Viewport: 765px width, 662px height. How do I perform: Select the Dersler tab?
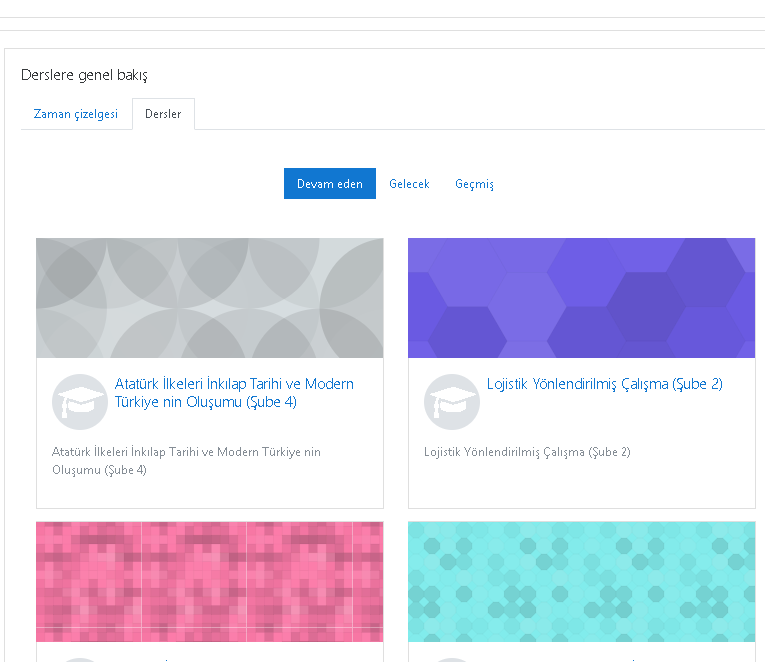pos(163,114)
